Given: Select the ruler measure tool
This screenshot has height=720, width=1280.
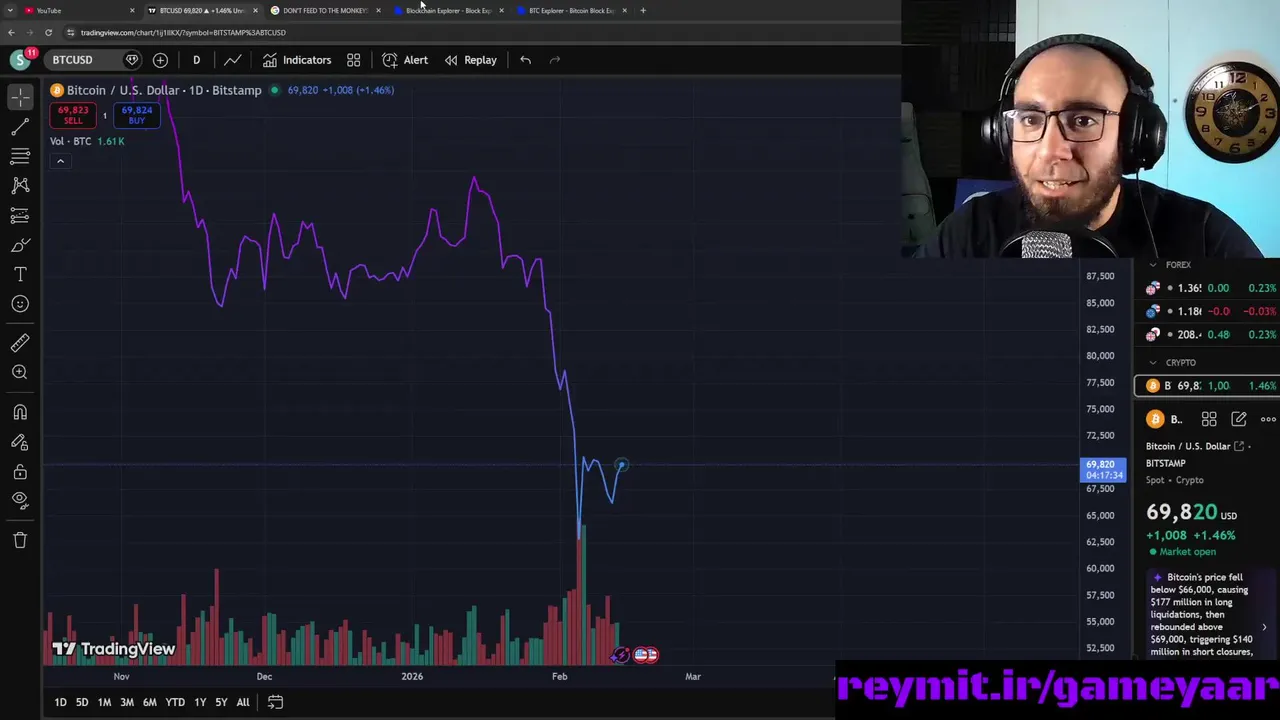Looking at the screenshot, I should (20, 343).
